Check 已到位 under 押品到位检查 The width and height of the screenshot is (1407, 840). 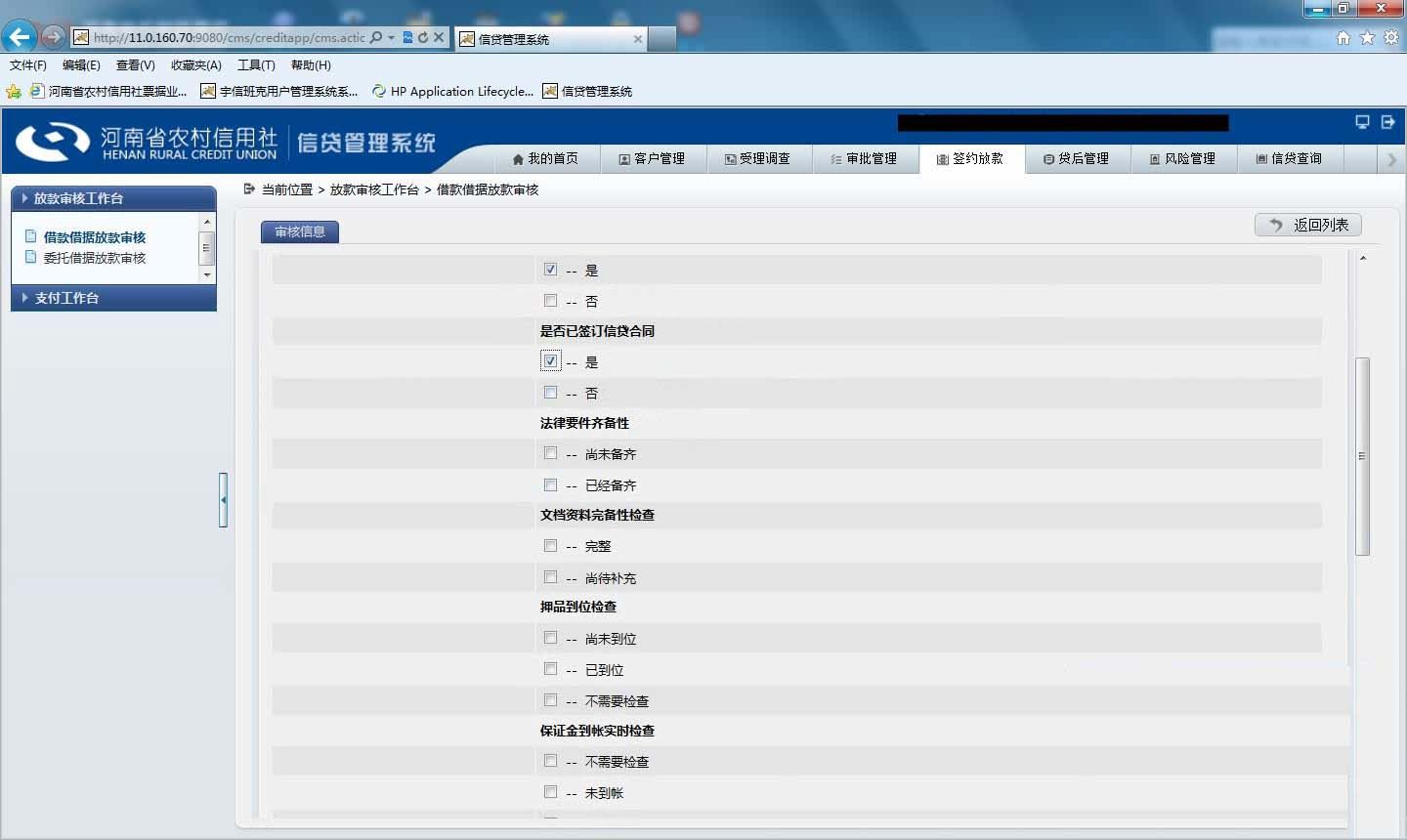tap(550, 668)
